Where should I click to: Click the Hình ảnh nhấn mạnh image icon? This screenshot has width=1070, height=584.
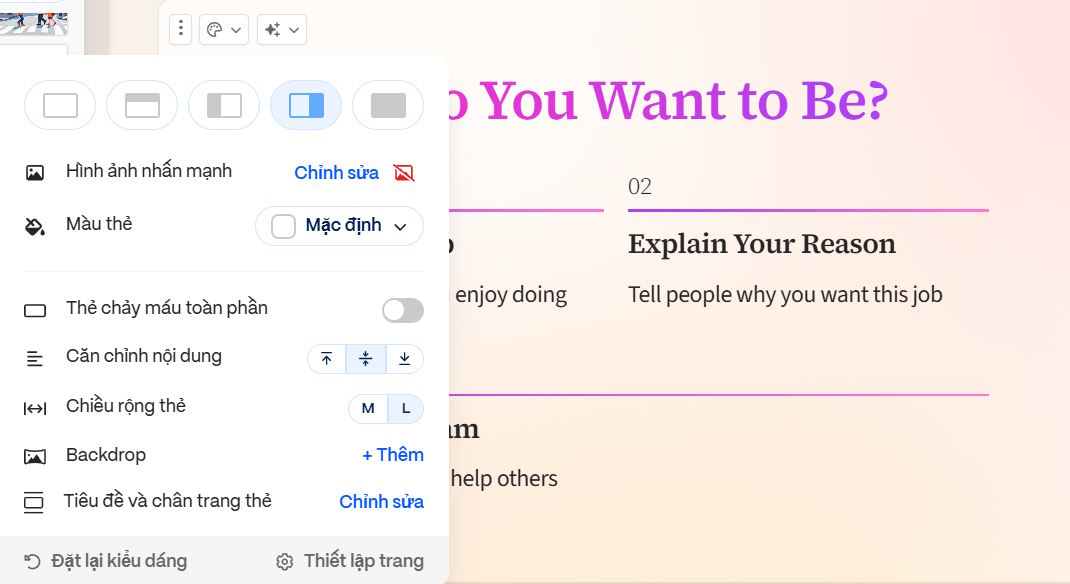[x=35, y=173]
